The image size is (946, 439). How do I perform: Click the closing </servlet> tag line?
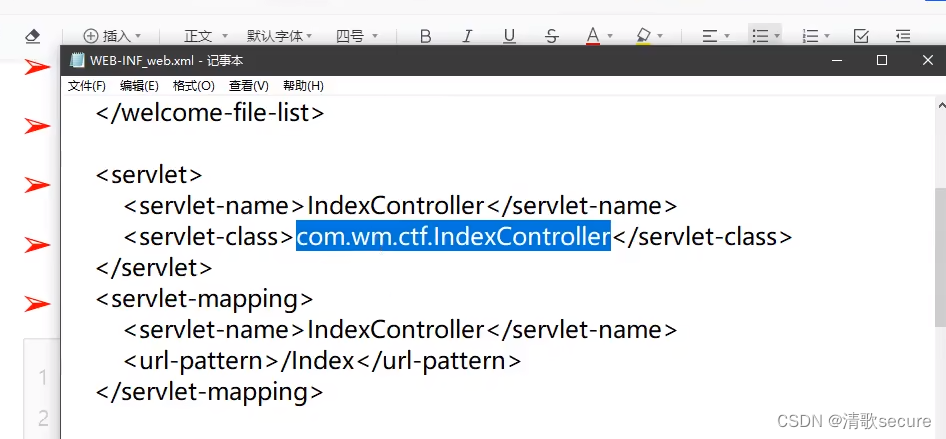pos(154,268)
